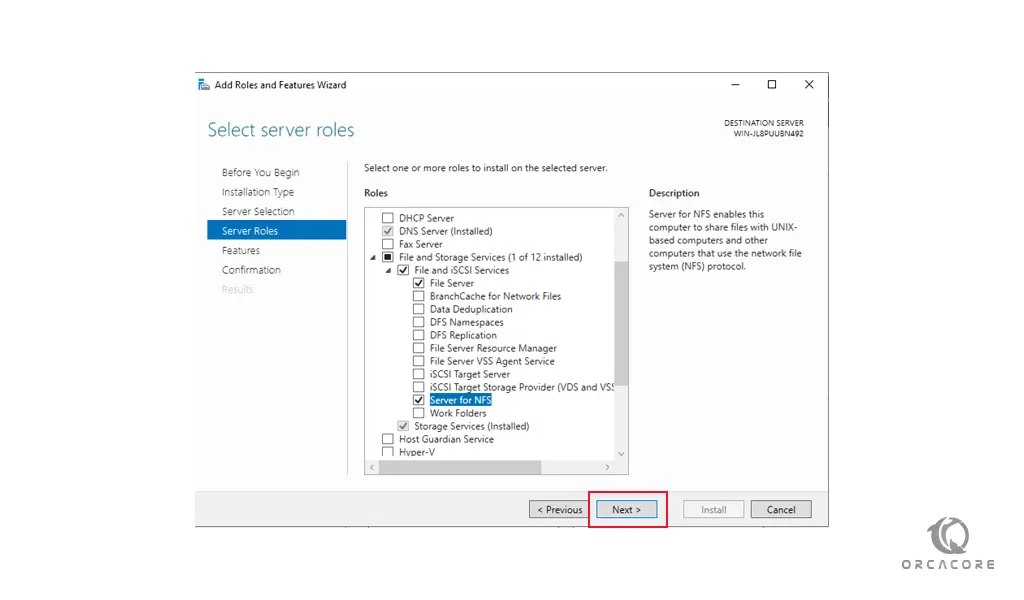Screen dimensions: 1024x600
Task: Open the Confirmation step
Action: (x=251, y=270)
